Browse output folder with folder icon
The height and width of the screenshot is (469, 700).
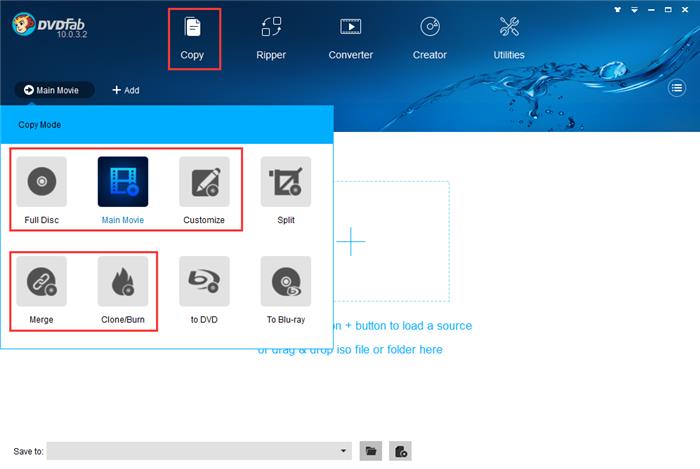click(371, 451)
